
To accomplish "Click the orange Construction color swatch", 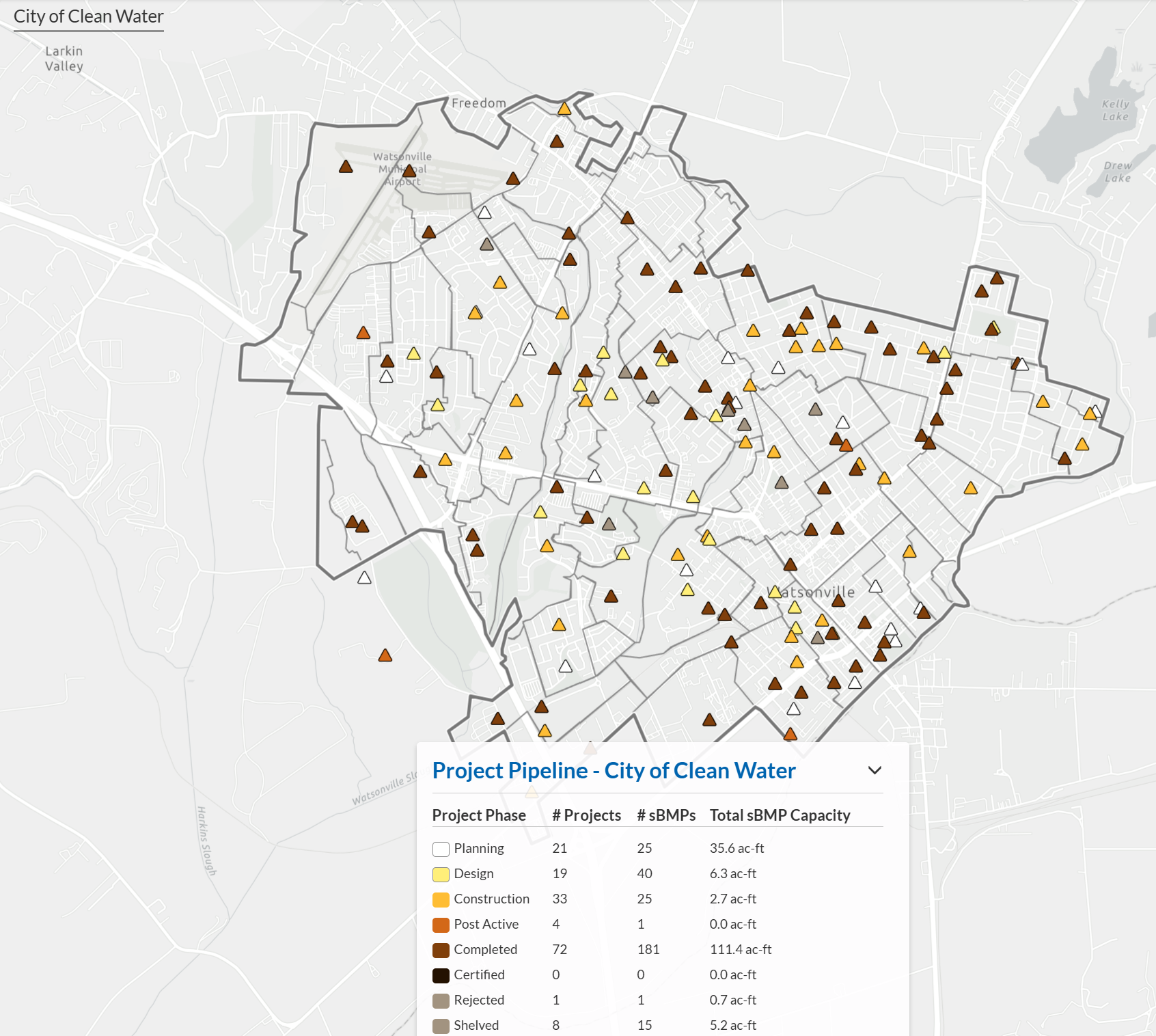I will point(441,899).
